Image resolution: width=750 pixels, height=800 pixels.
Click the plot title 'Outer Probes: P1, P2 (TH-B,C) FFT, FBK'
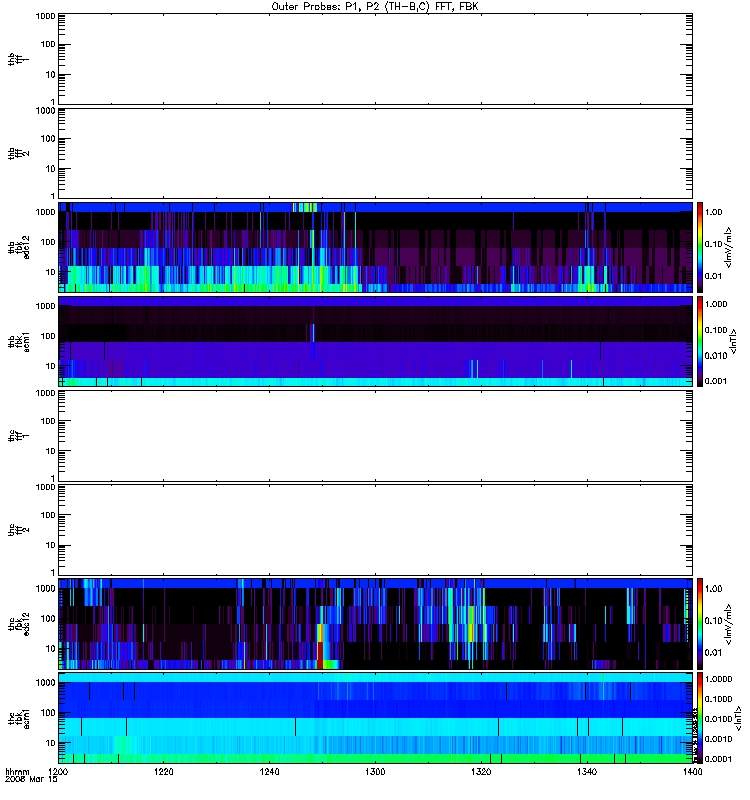375,7
